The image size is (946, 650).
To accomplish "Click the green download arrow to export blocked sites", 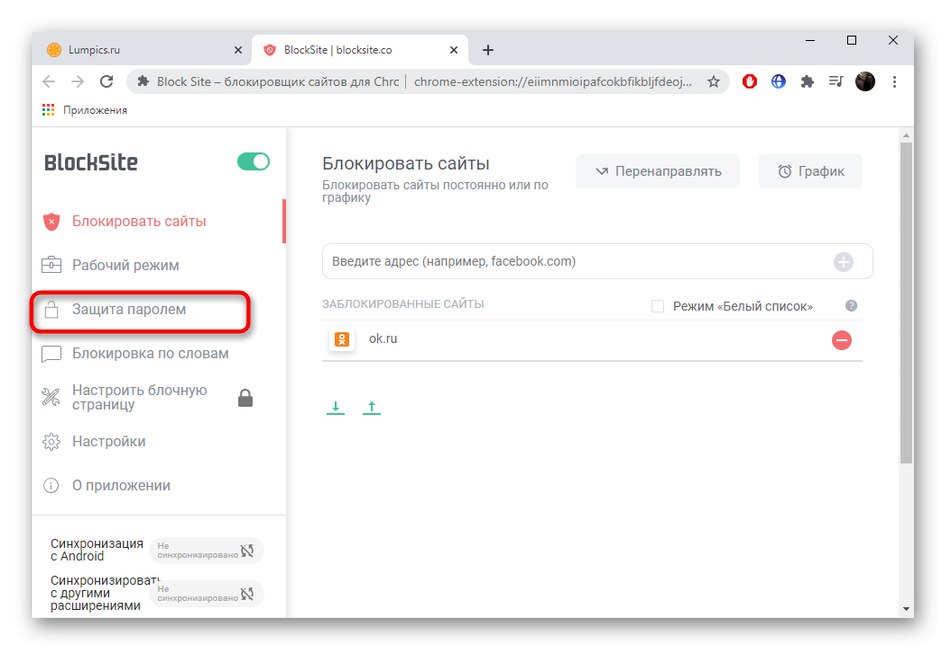I will pyautogui.click(x=335, y=407).
